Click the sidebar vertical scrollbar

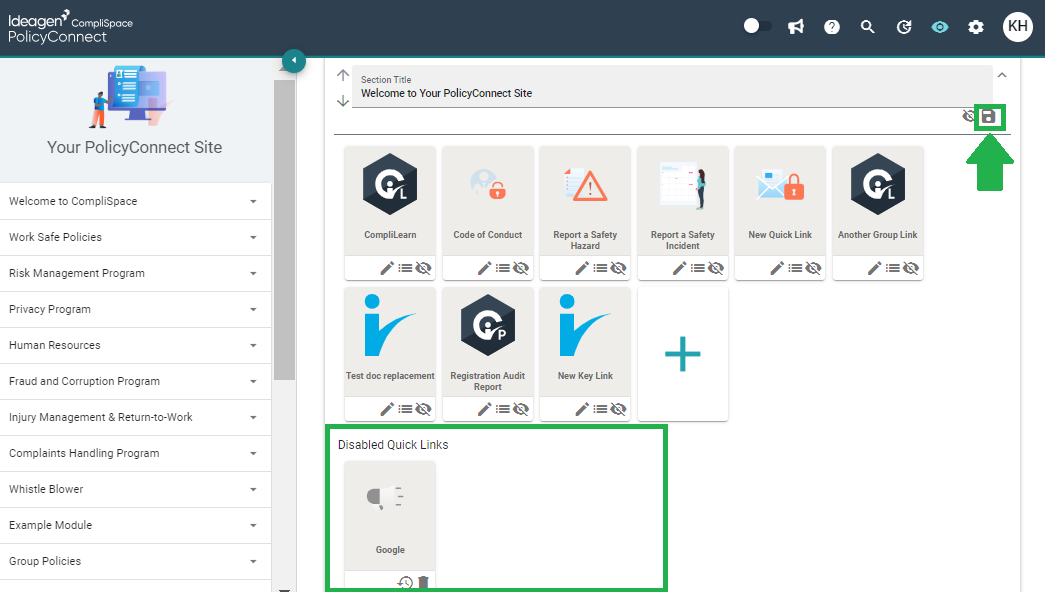pyautogui.click(x=285, y=230)
